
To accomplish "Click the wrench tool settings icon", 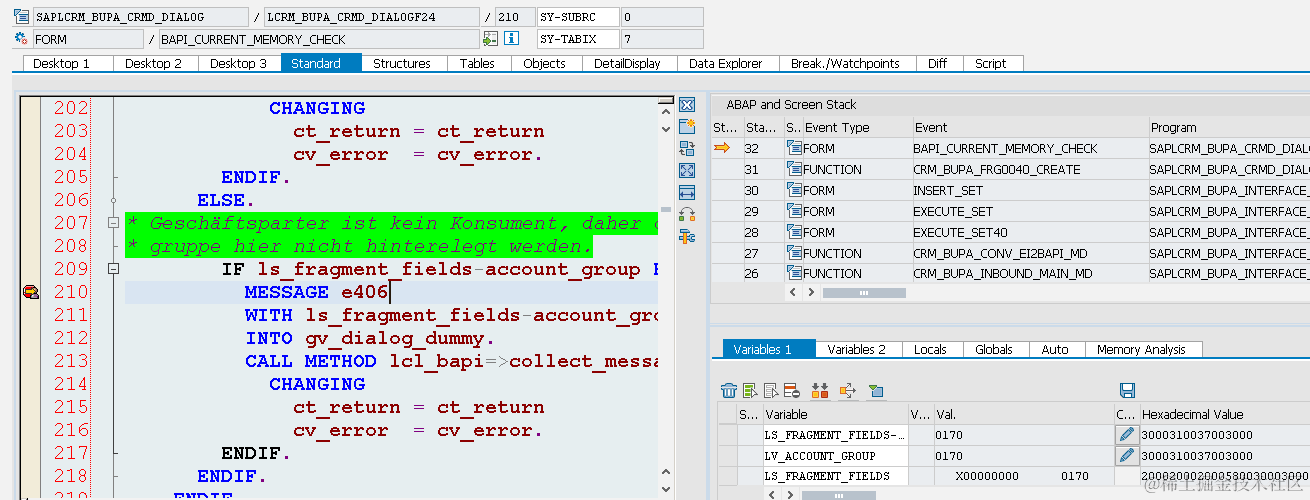I will (x=687, y=237).
